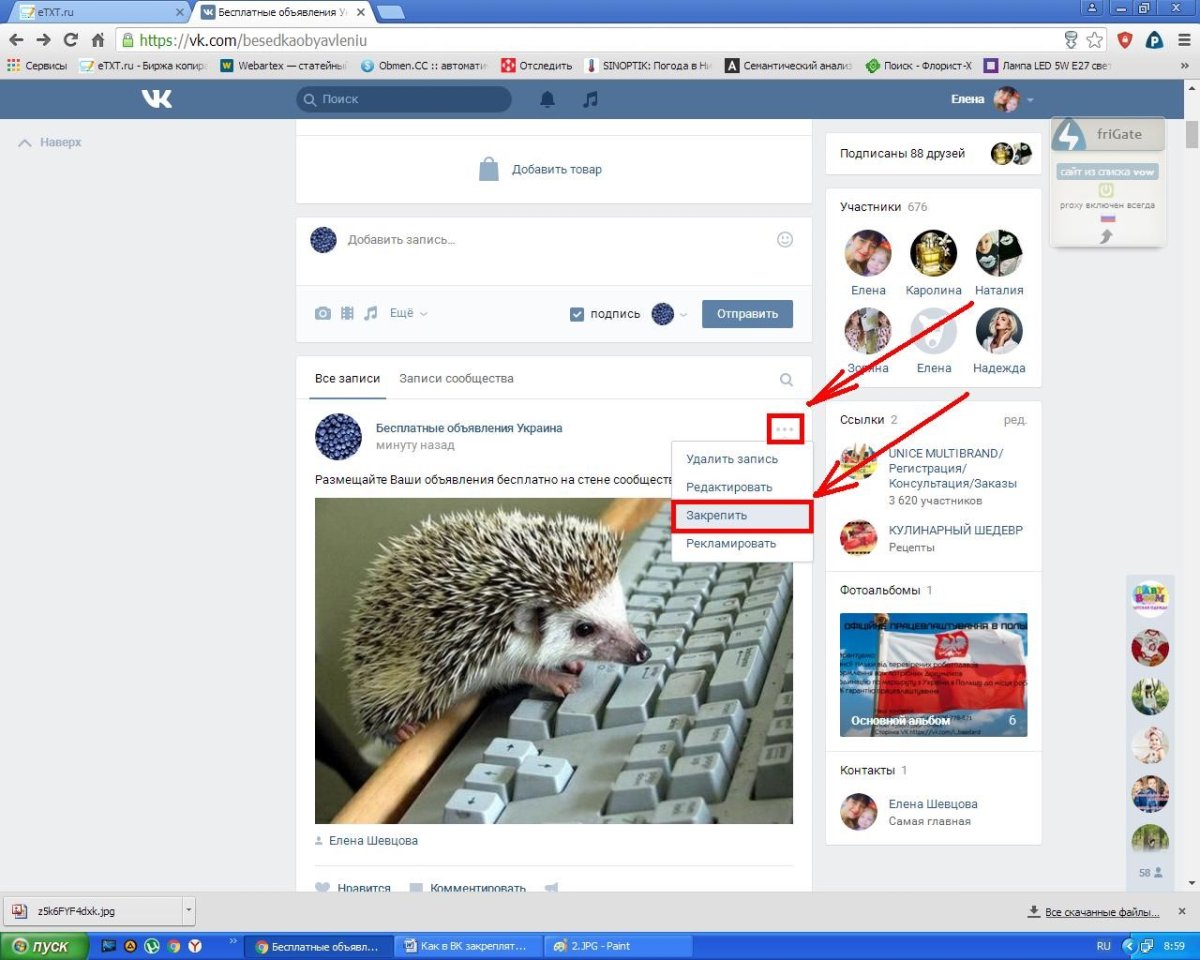1200x960 pixels.
Task: Attach photo with camera icon
Action: [x=323, y=313]
